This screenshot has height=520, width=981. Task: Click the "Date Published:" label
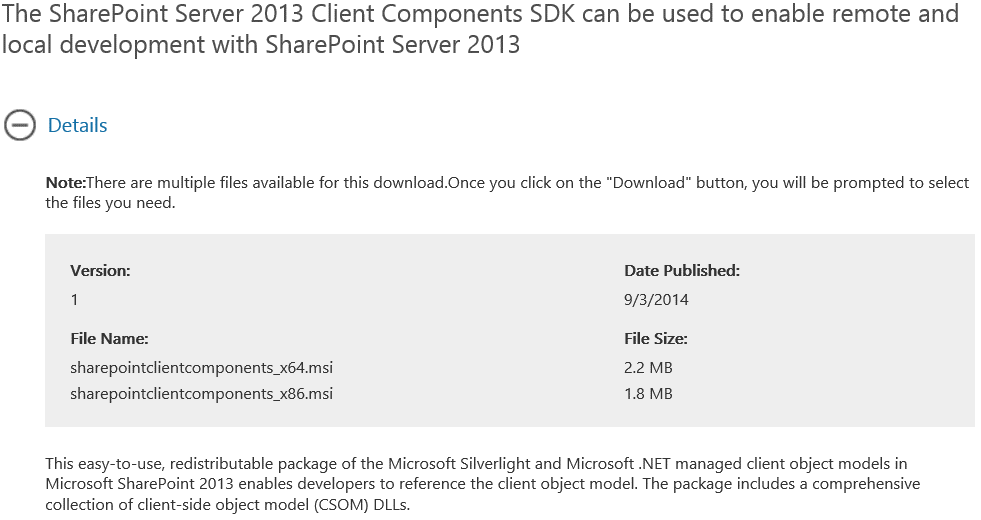pyautogui.click(x=681, y=270)
